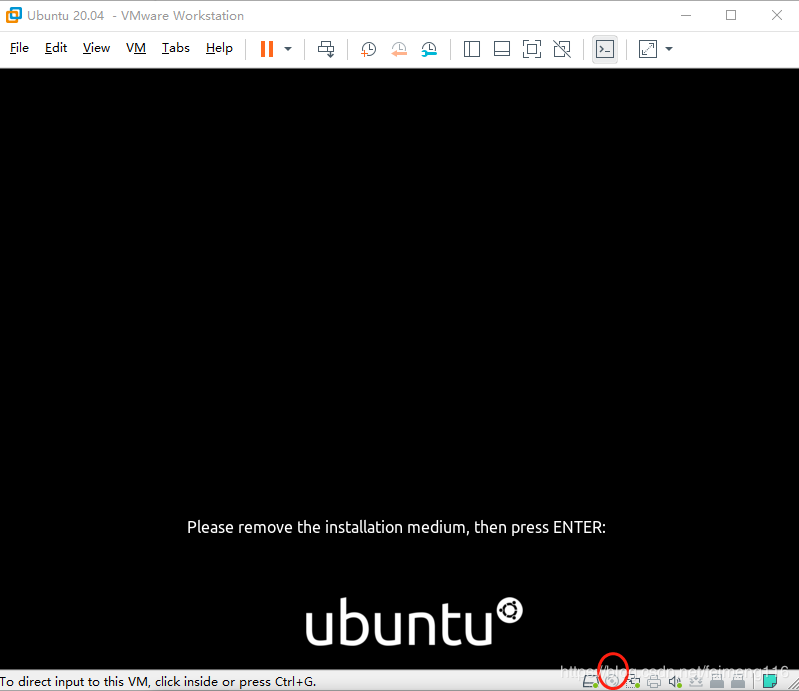Open the power options dropdown arrow beside pause
Screen dimensions: 799x691
coord(288,49)
